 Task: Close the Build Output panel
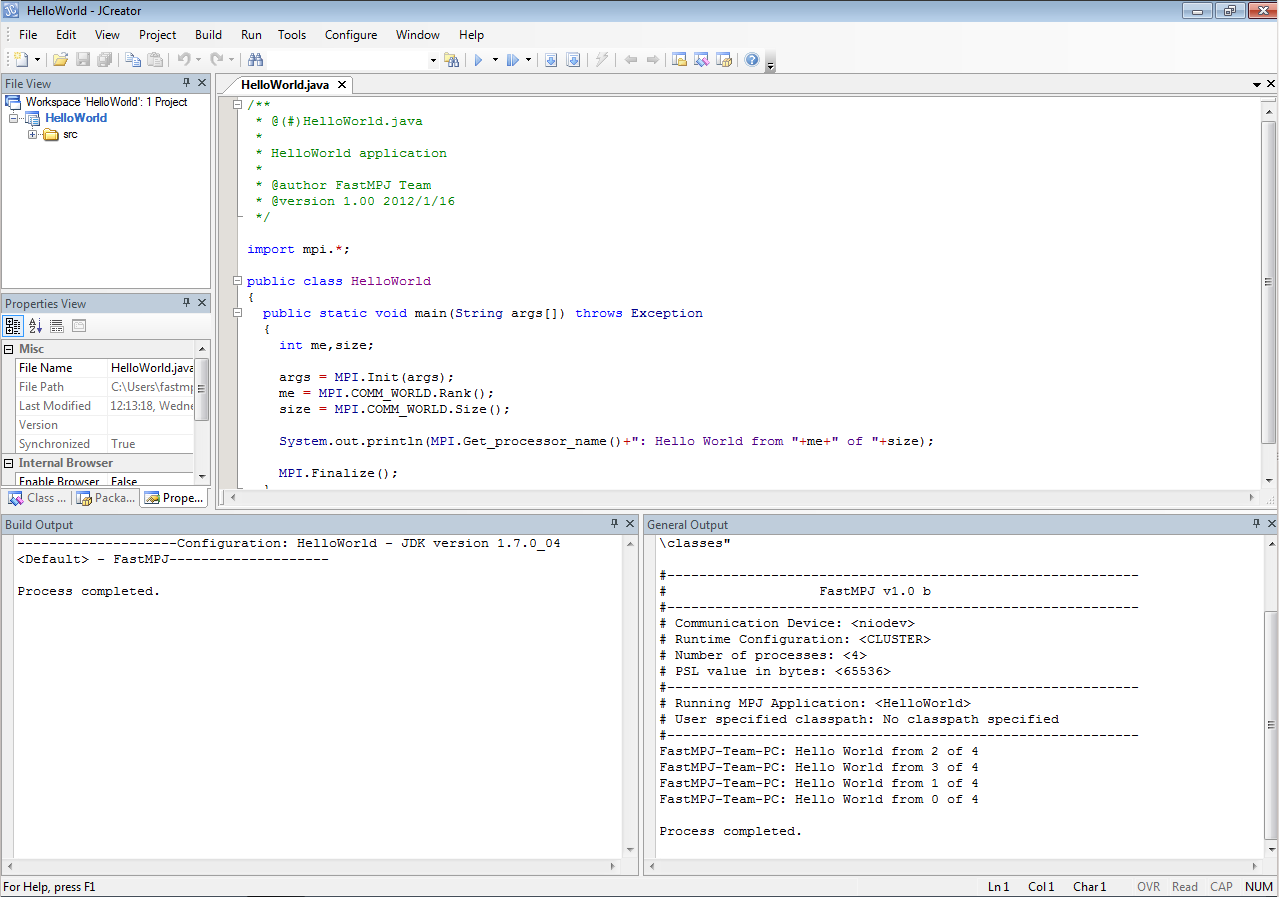point(630,524)
